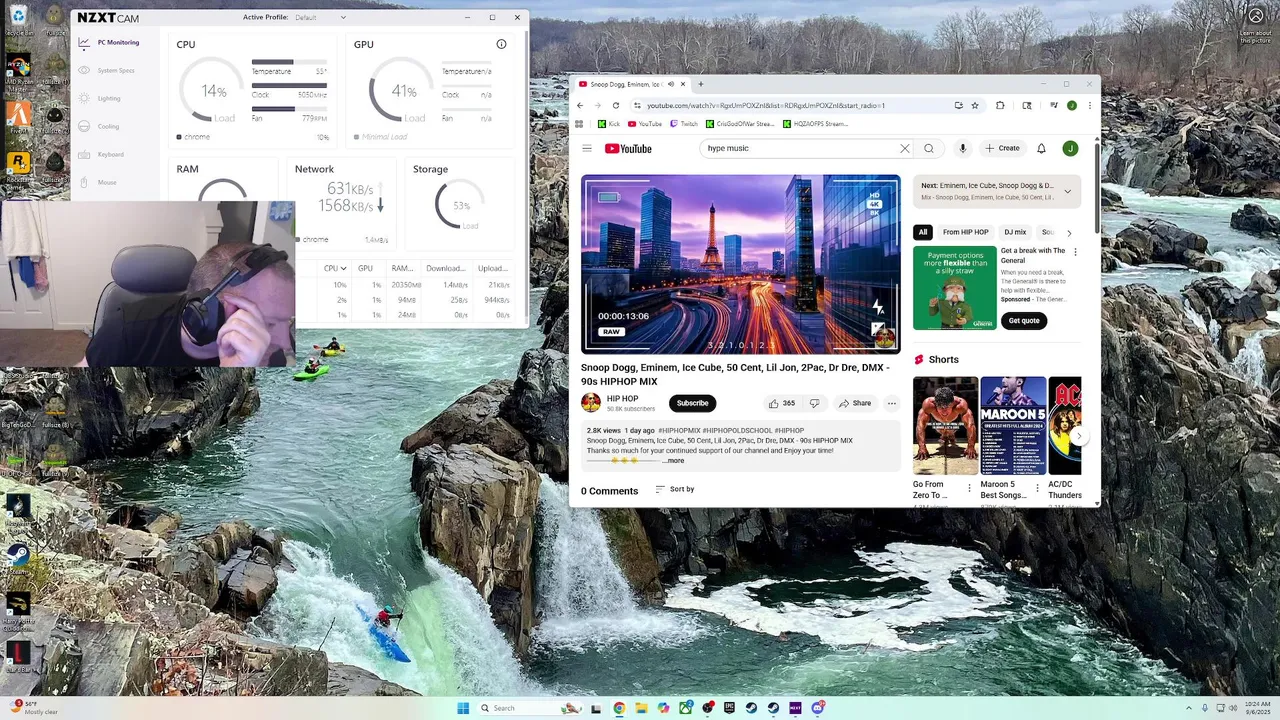Image resolution: width=1280 pixels, height=720 pixels.
Task: Select the From HIP HOP filter chip
Action: pyautogui.click(x=965, y=232)
